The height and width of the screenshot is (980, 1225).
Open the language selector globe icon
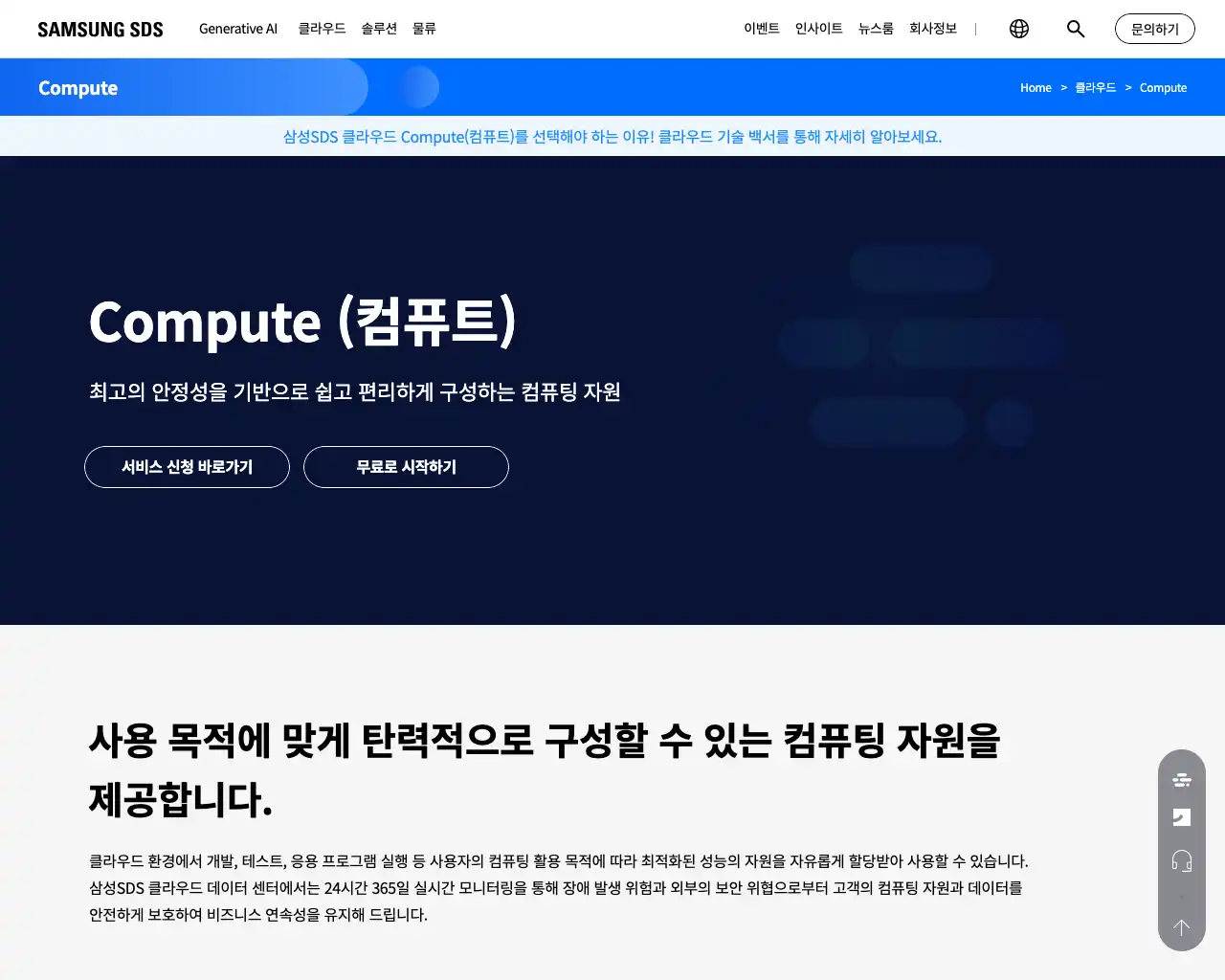1018,29
